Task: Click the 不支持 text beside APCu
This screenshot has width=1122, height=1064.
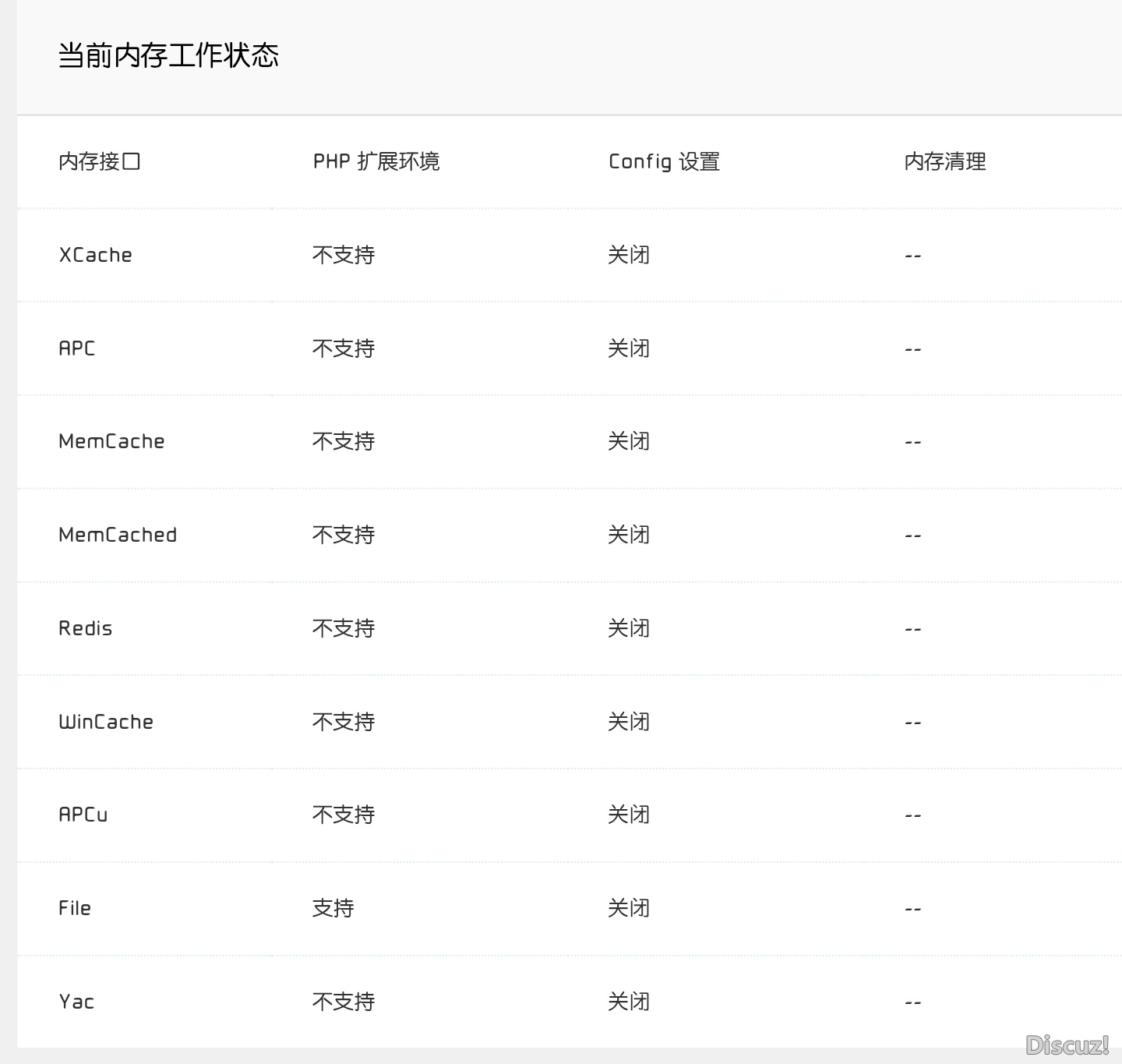Action: tap(344, 814)
